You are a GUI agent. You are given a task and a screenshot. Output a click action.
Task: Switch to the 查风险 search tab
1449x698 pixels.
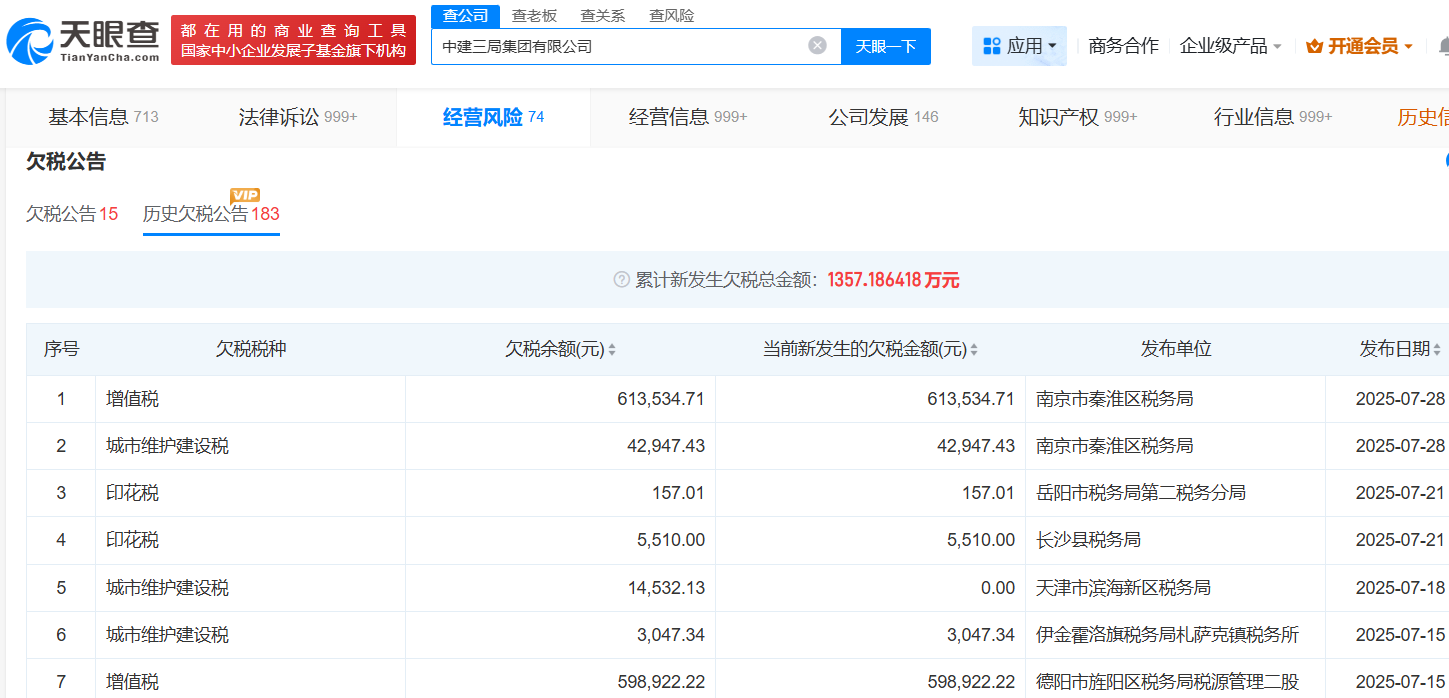(671, 16)
